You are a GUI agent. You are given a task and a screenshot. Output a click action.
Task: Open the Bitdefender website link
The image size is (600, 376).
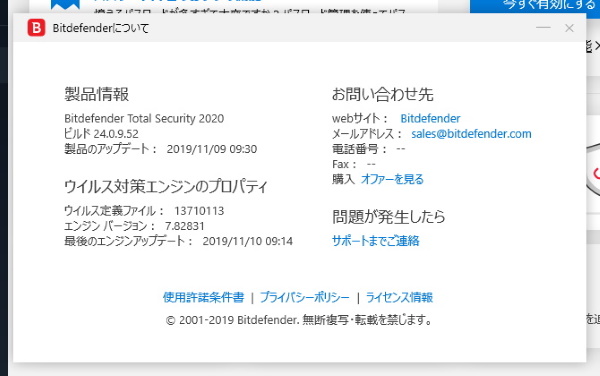point(430,119)
